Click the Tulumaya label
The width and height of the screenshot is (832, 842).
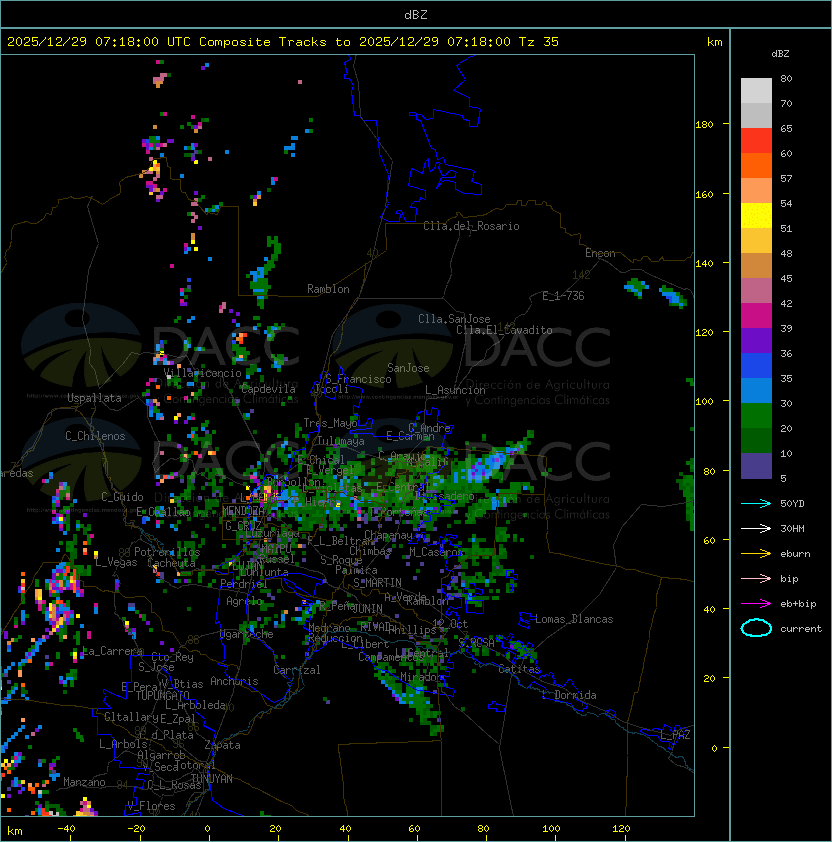[341, 441]
